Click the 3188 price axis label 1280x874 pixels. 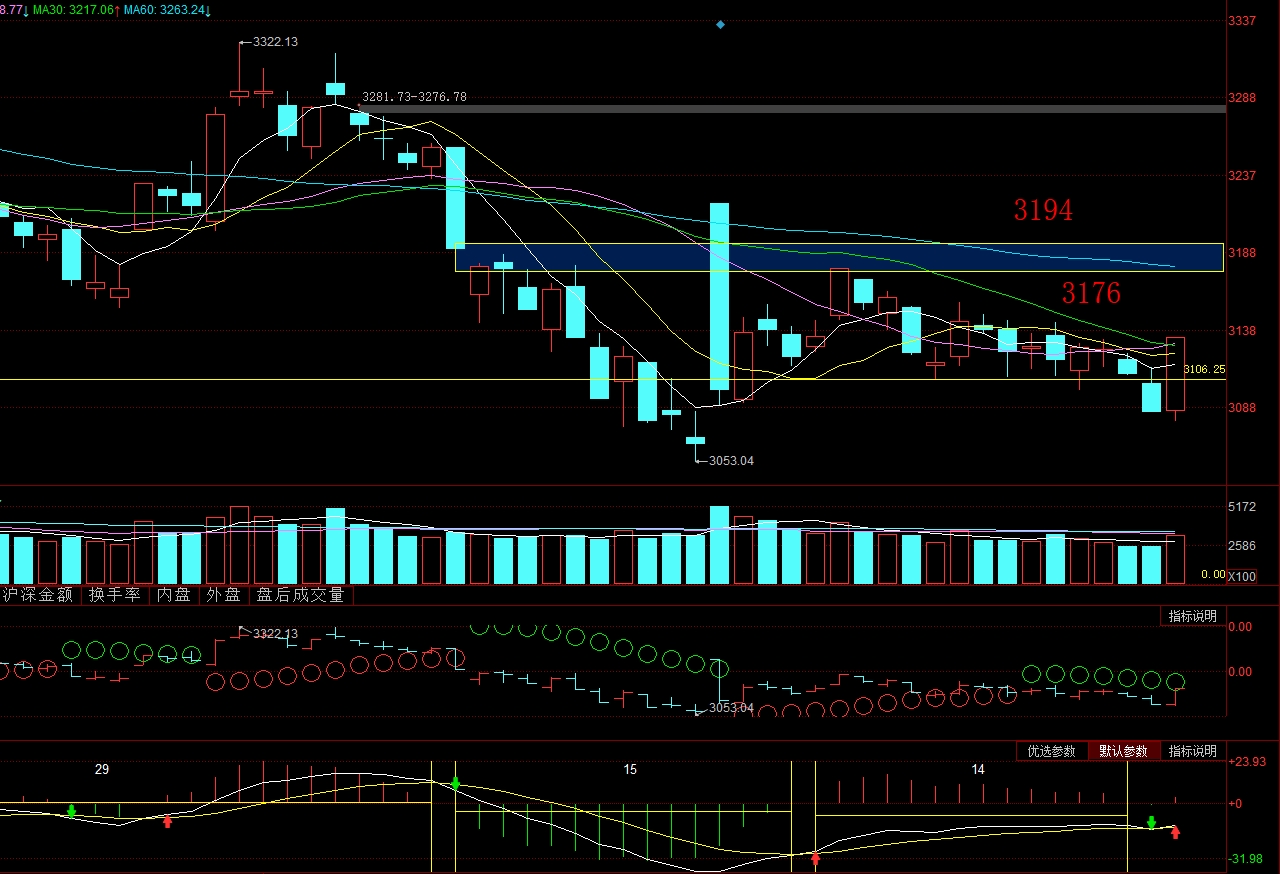point(1242,253)
